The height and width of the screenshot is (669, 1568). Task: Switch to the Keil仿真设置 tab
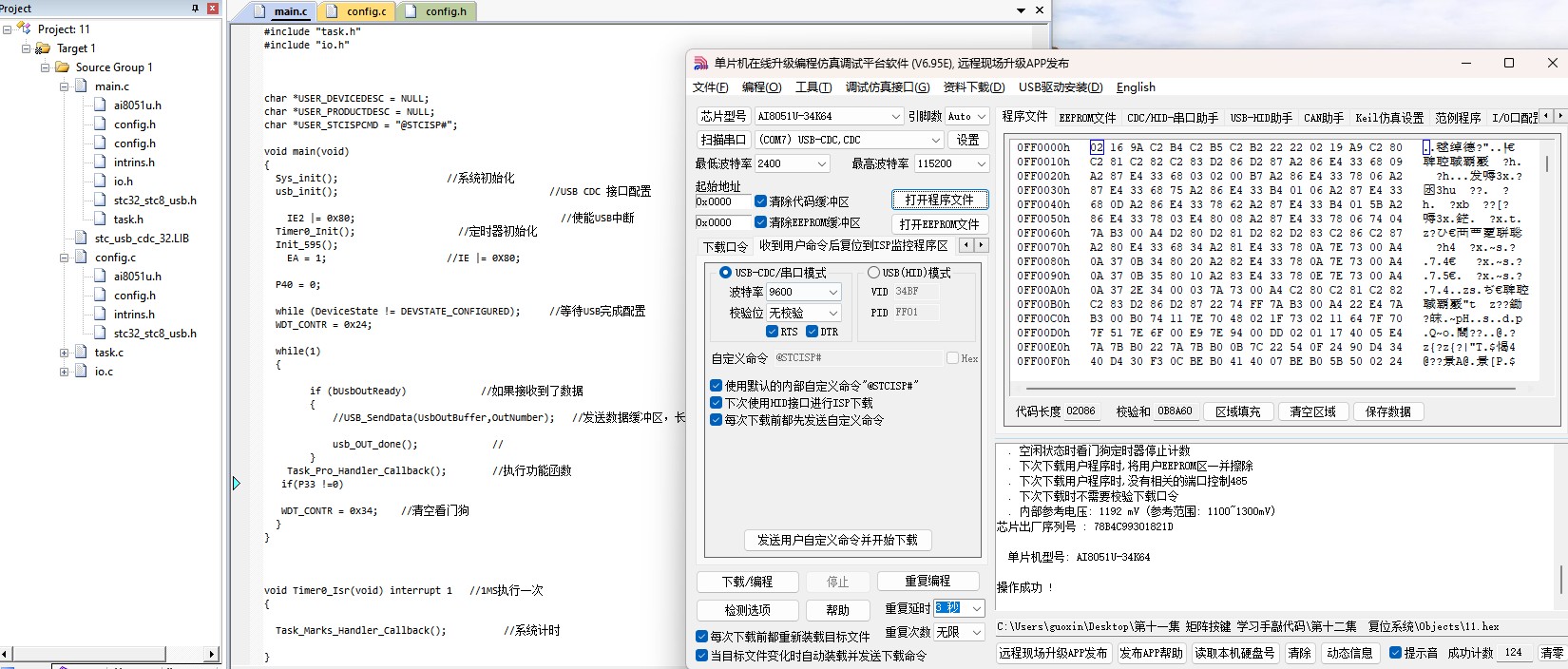1389,117
